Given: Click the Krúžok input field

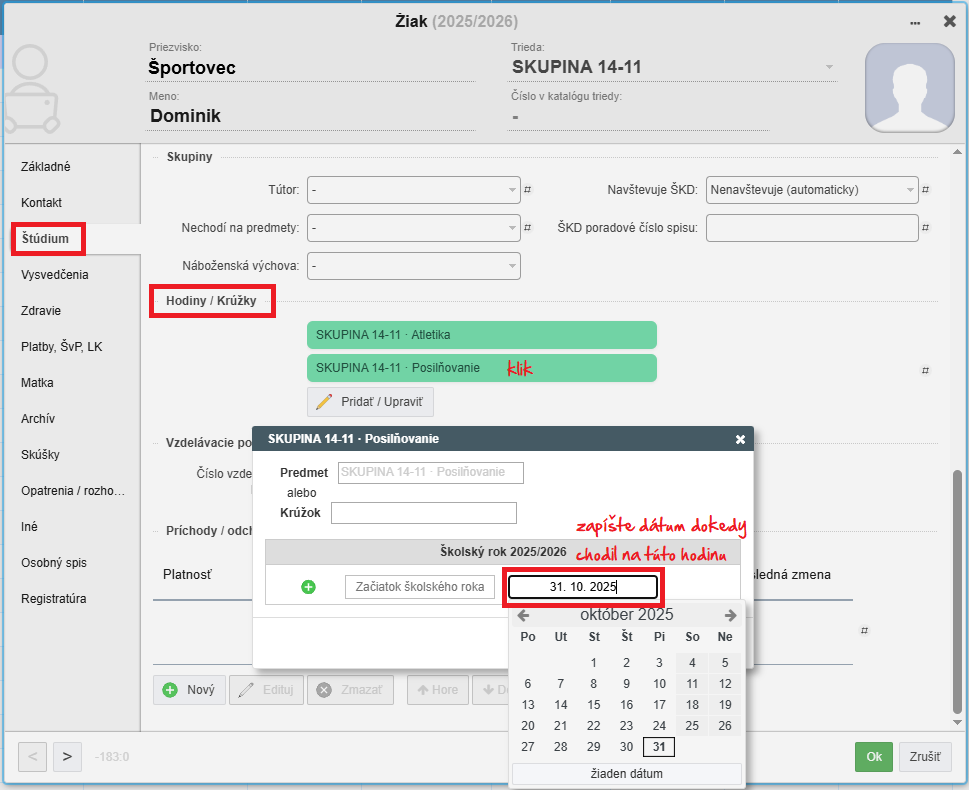Looking at the screenshot, I should [423, 513].
